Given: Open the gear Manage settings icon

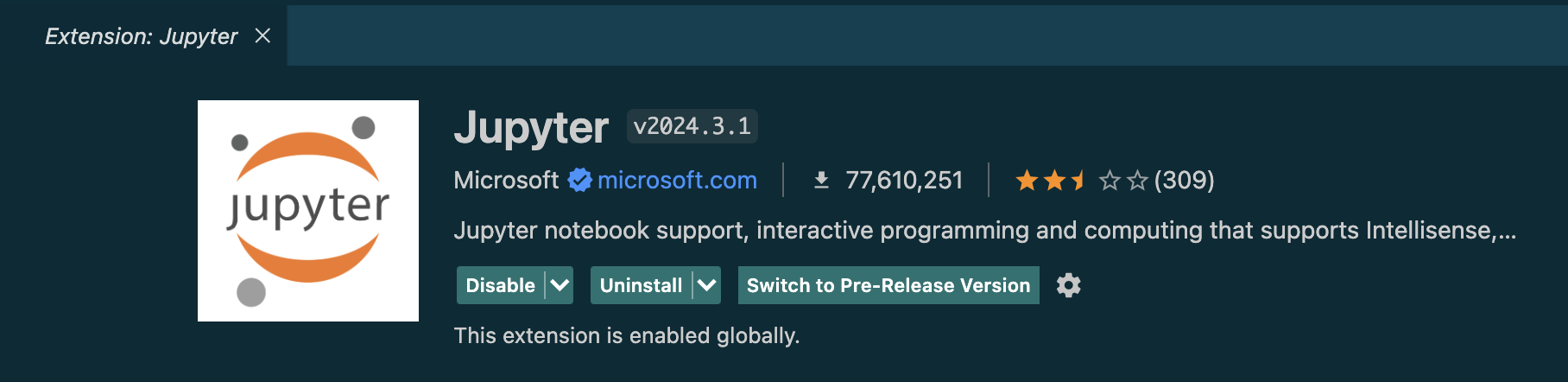Looking at the screenshot, I should point(1069,285).
